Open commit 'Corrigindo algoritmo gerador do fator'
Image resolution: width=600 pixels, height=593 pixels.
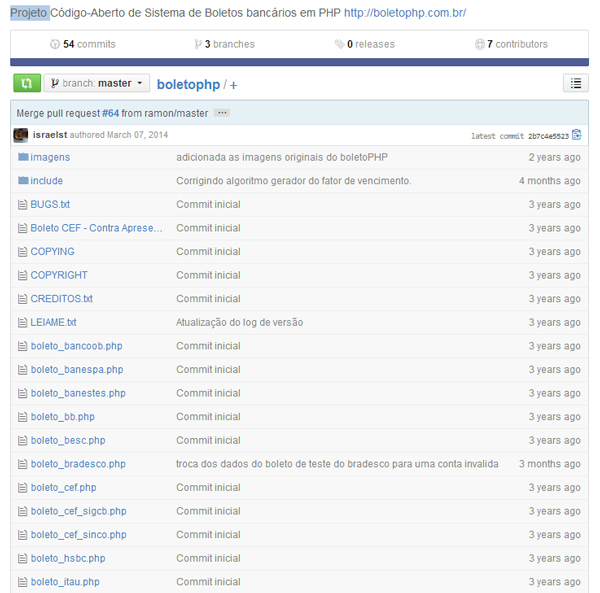click(x=294, y=181)
